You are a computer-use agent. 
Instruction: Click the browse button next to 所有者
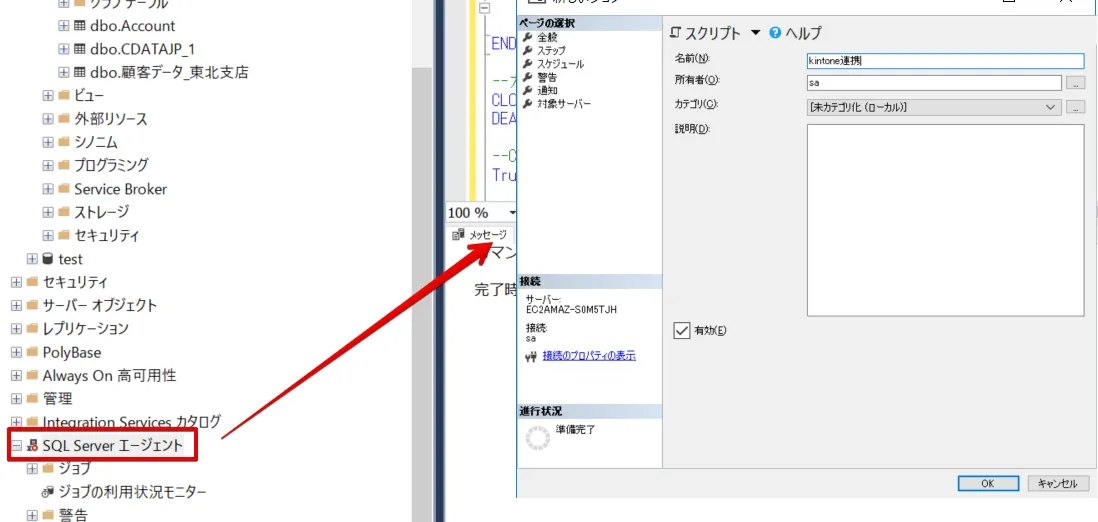1076,83
